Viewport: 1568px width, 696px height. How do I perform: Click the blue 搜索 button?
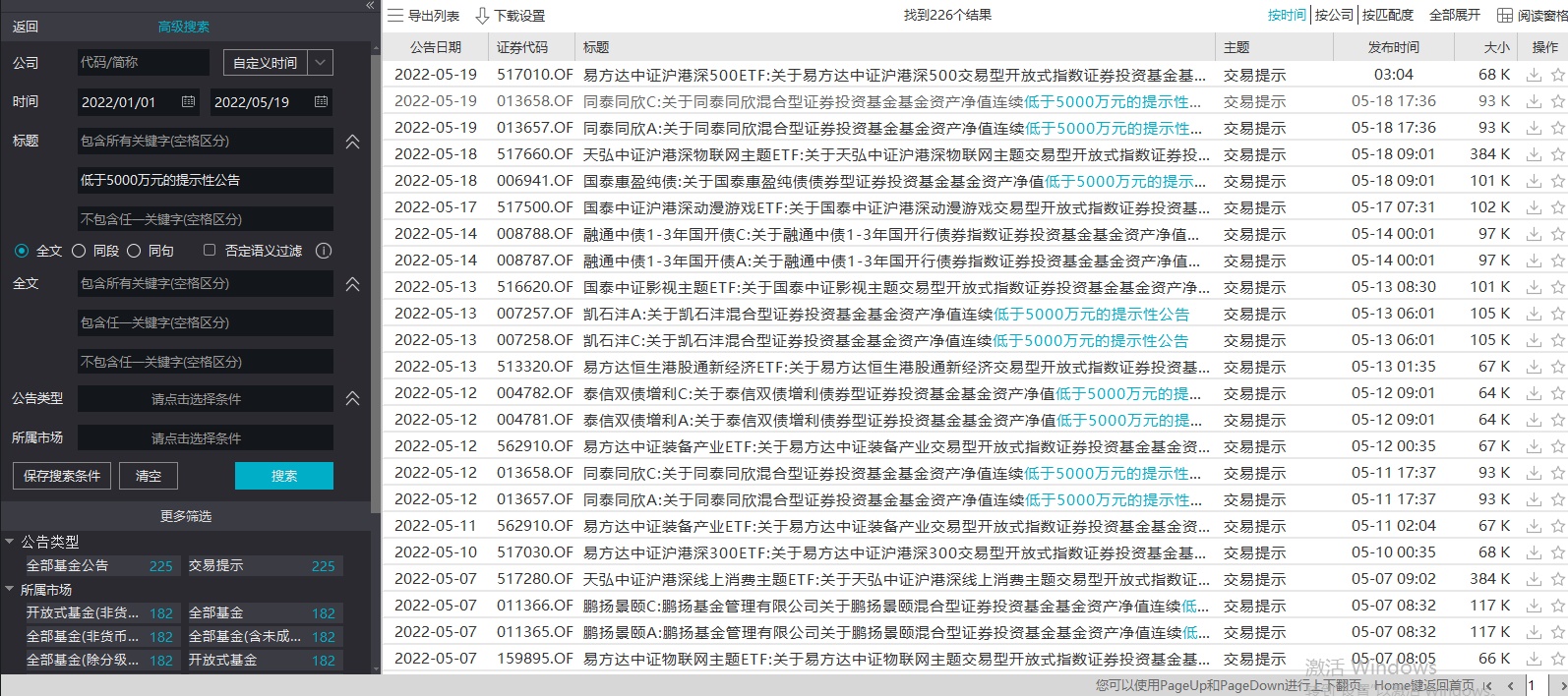tap(283, 476)
